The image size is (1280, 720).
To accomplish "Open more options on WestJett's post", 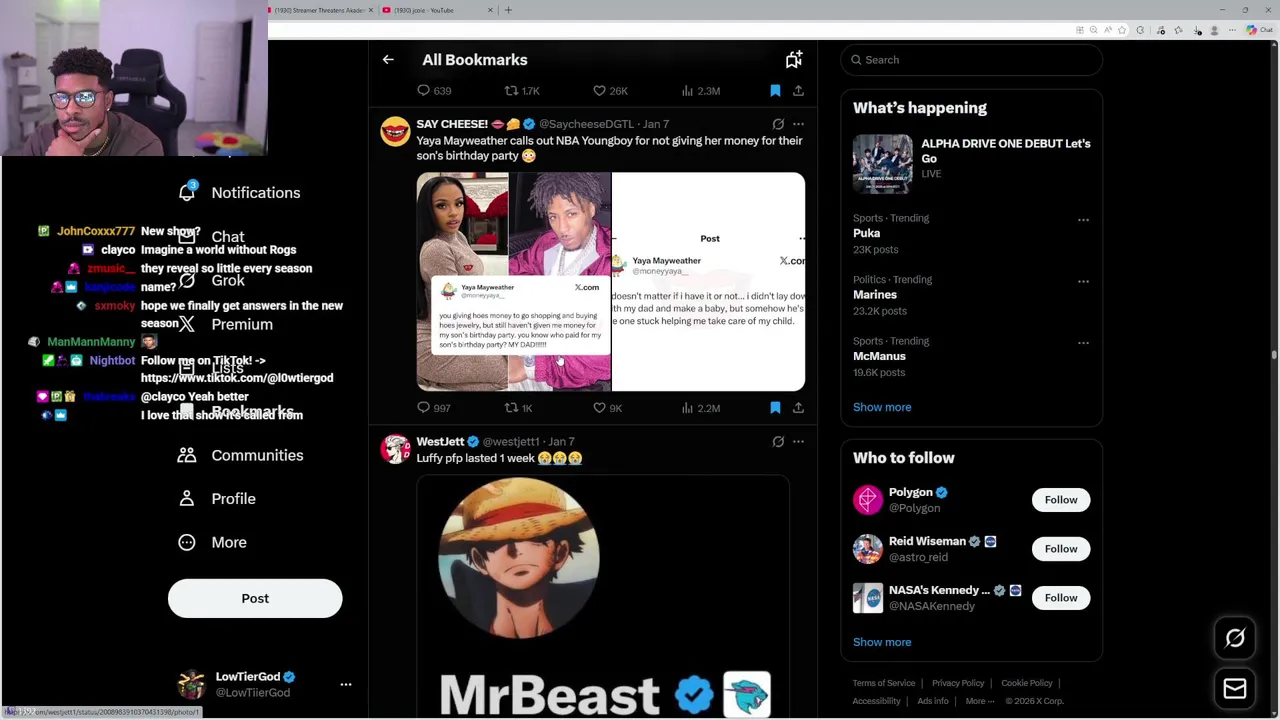I will (798, 441).
